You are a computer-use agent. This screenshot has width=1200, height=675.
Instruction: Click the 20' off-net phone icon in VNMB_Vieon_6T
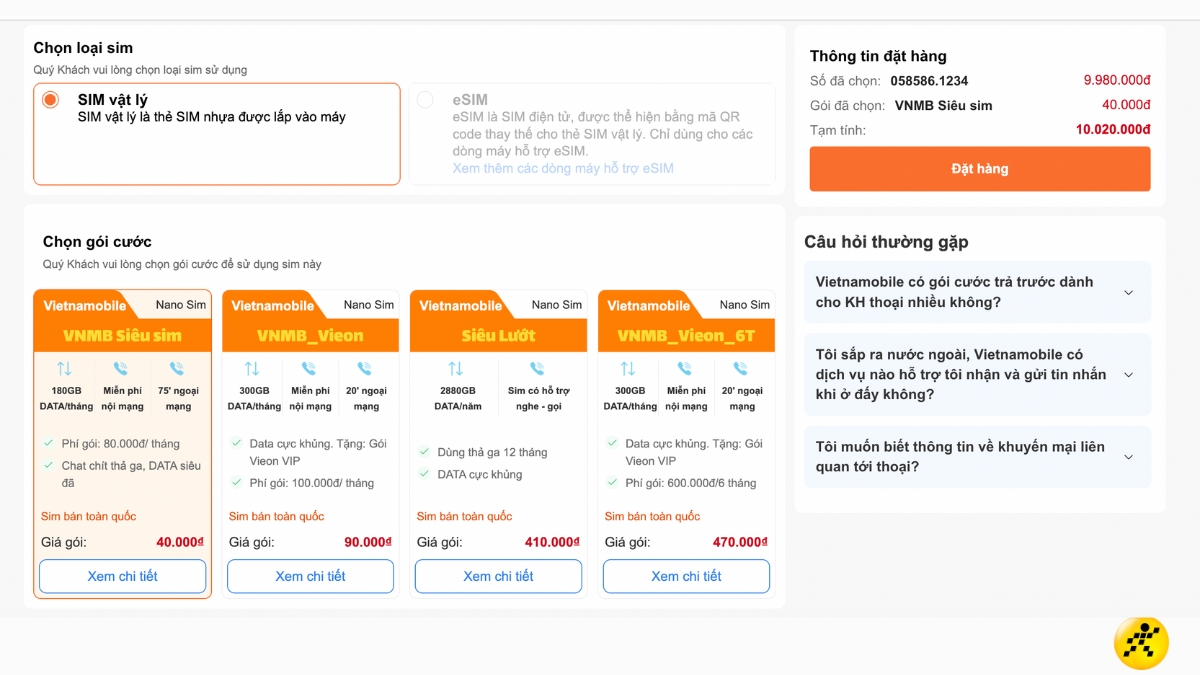(x=741, y=368)
